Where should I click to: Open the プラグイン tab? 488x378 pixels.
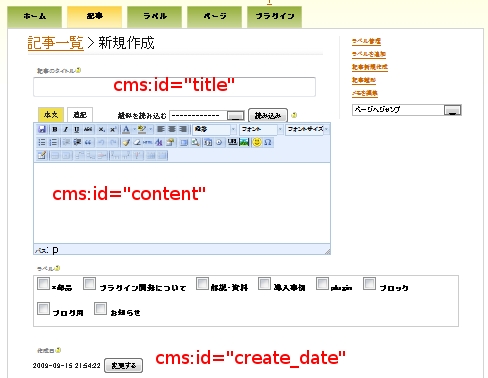(x=275, y=17)
